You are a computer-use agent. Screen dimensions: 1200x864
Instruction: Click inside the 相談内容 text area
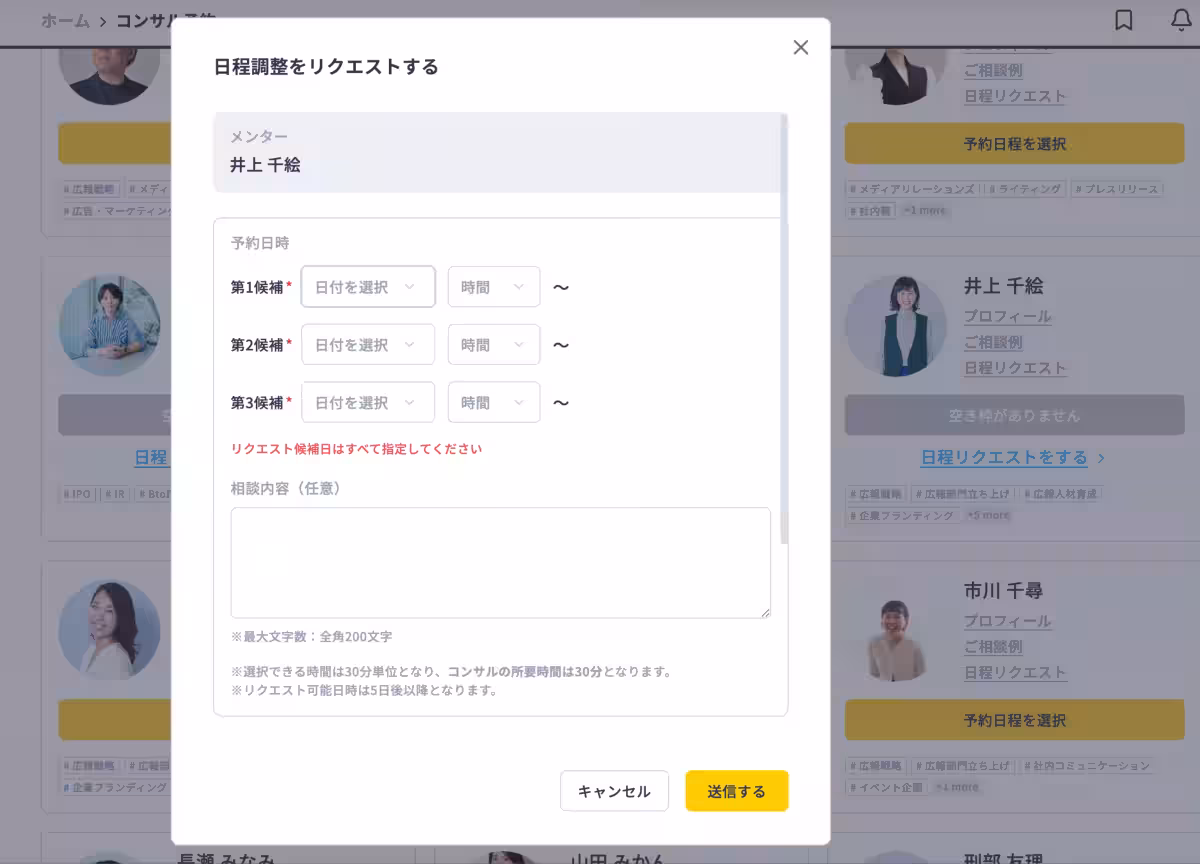[500, 562]
